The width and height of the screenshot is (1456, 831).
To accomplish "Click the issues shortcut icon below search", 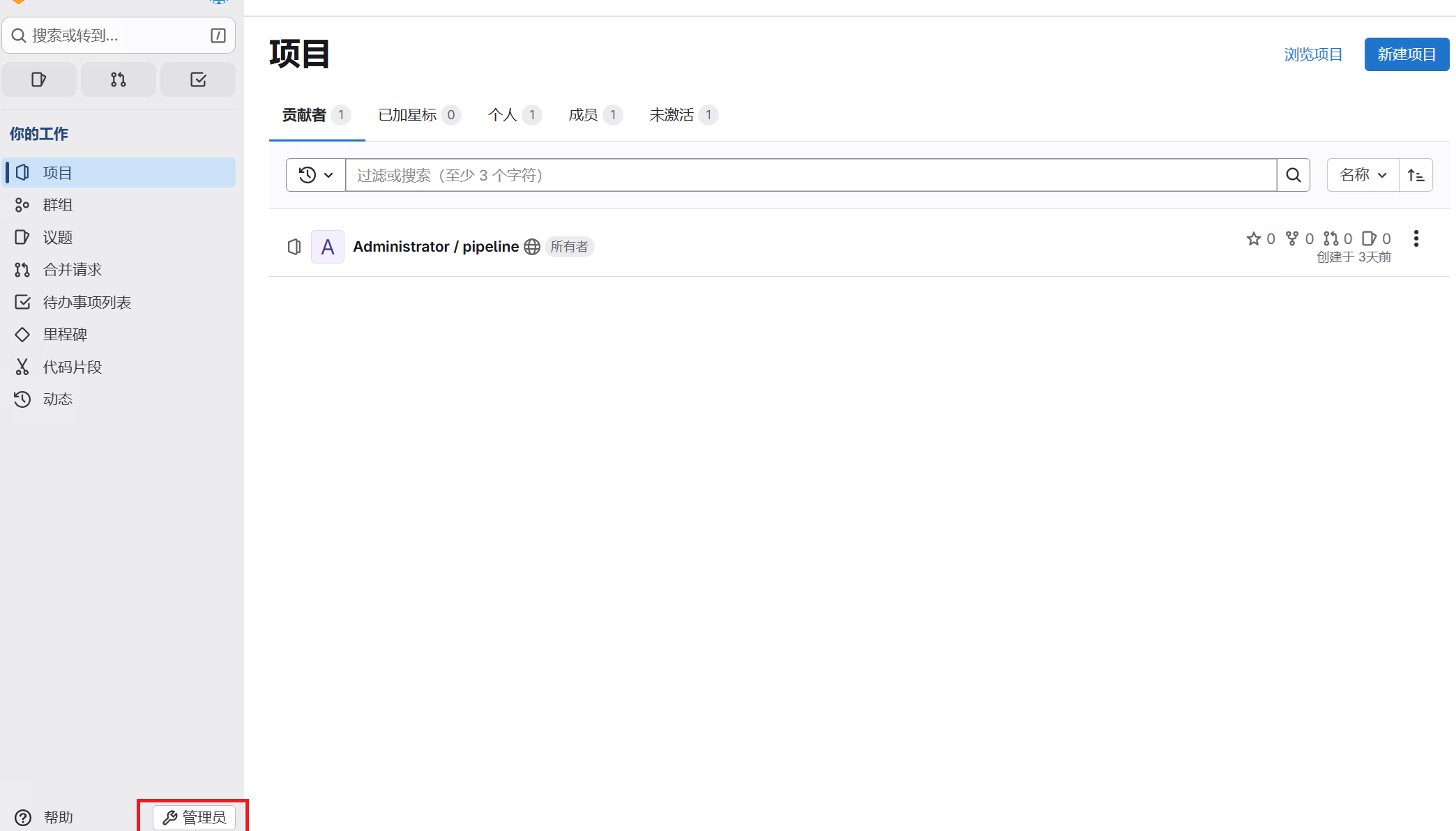I will [x=38, y=79].
